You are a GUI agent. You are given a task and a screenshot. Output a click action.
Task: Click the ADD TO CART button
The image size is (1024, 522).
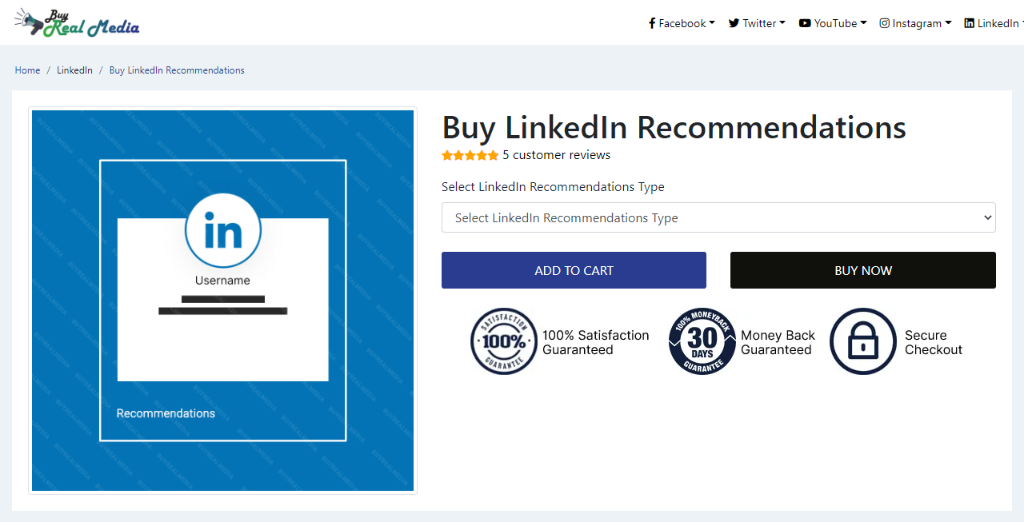573,270
